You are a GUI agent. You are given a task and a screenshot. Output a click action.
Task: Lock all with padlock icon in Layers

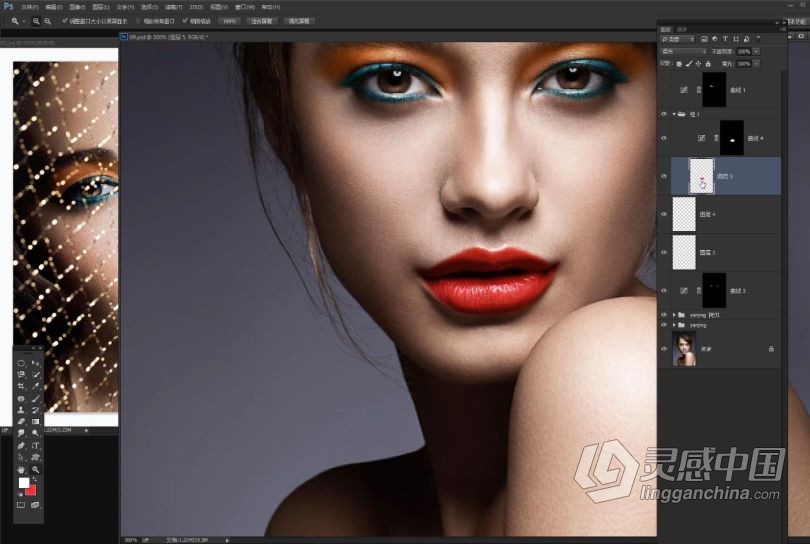708,64
